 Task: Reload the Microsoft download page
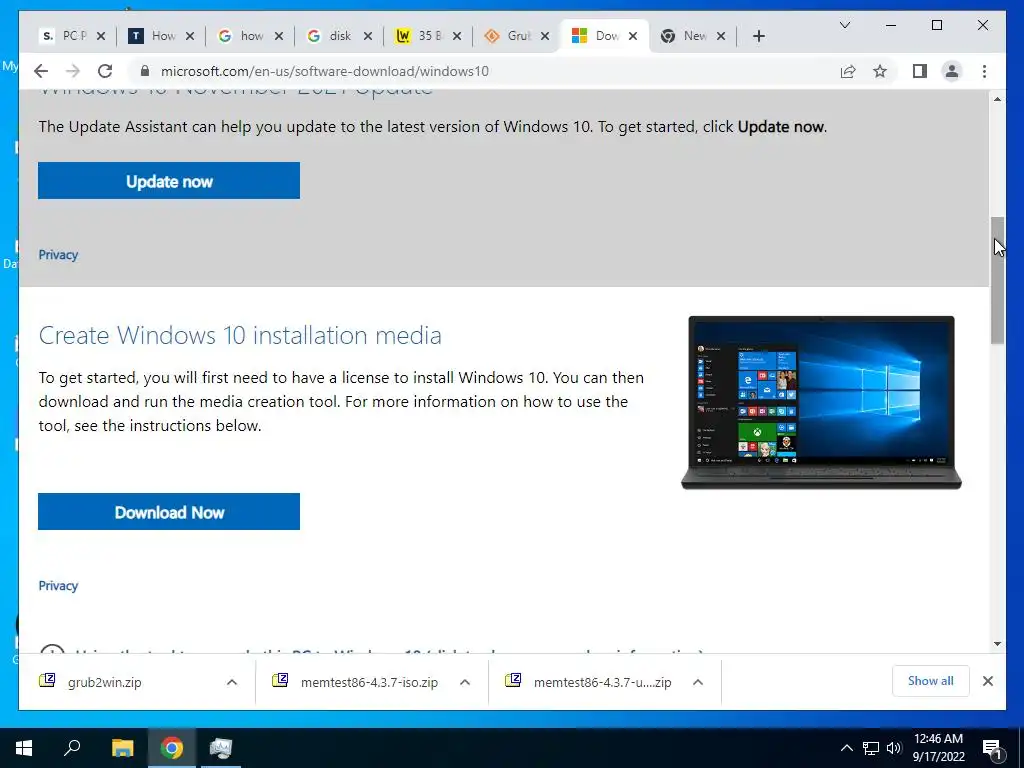[105, 71]
